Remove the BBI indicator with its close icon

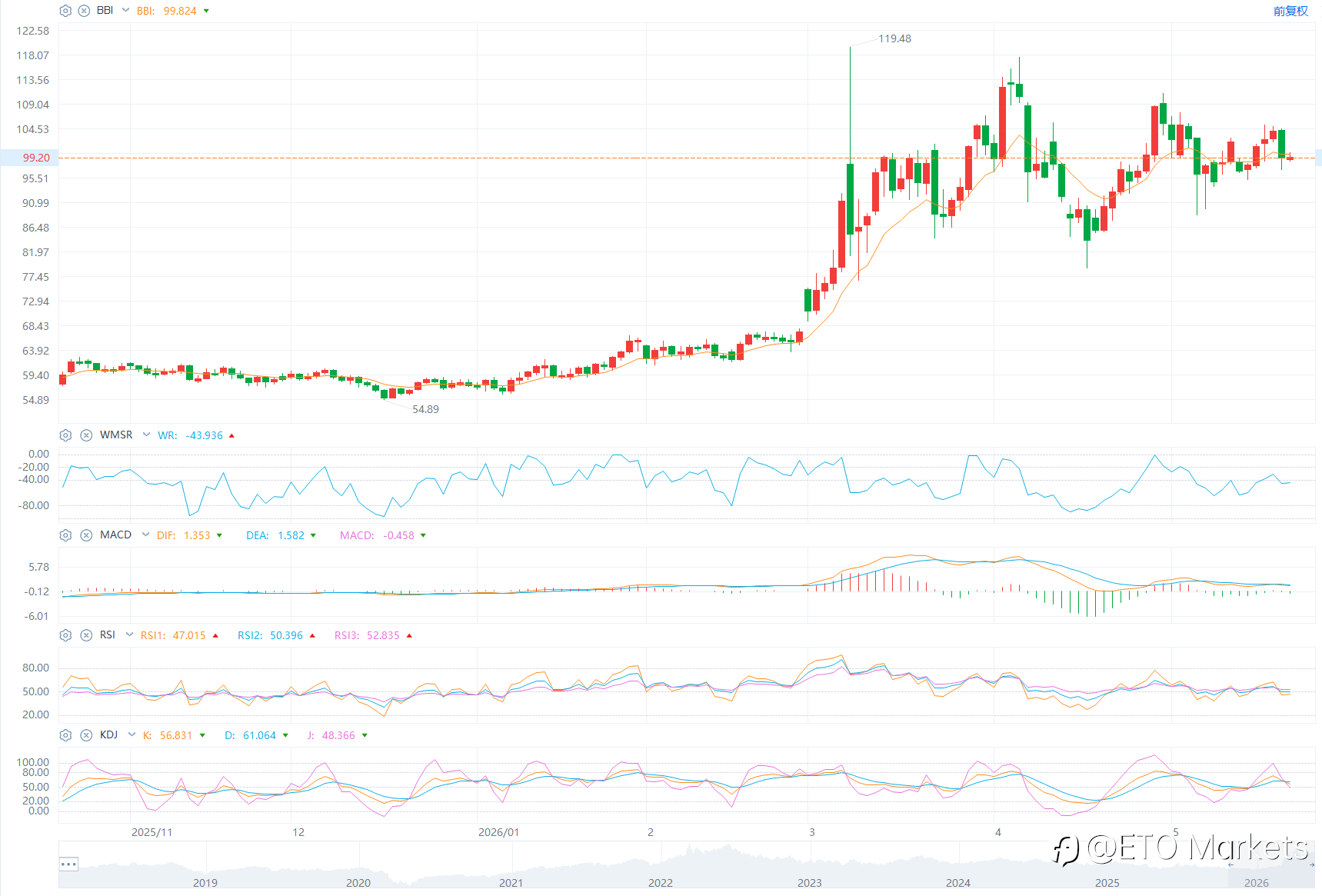click(x=84, y=11)
